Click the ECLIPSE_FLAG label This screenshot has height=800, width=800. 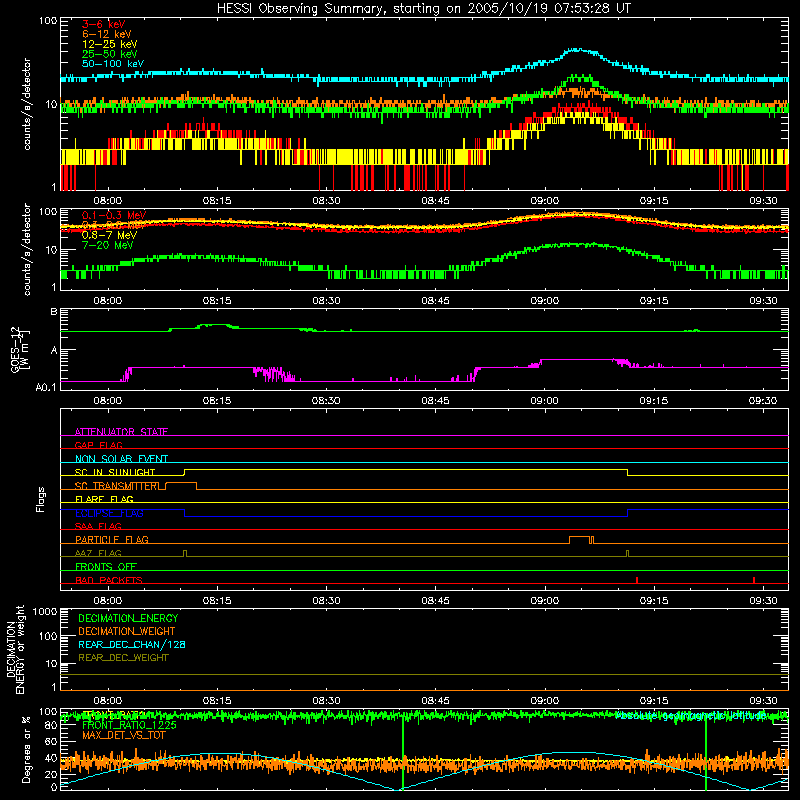pos(109,513)
